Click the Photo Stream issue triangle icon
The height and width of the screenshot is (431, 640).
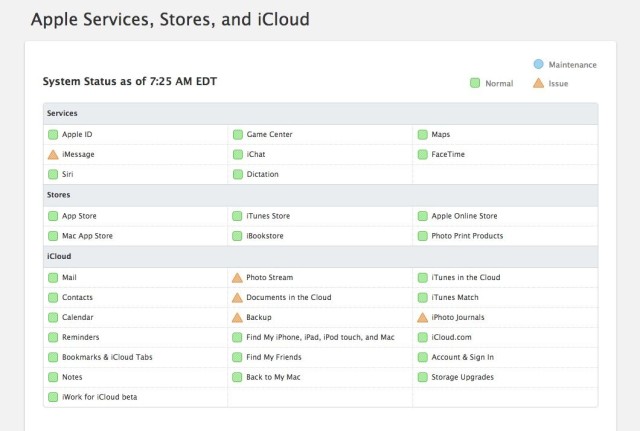[x=237, y=277]
